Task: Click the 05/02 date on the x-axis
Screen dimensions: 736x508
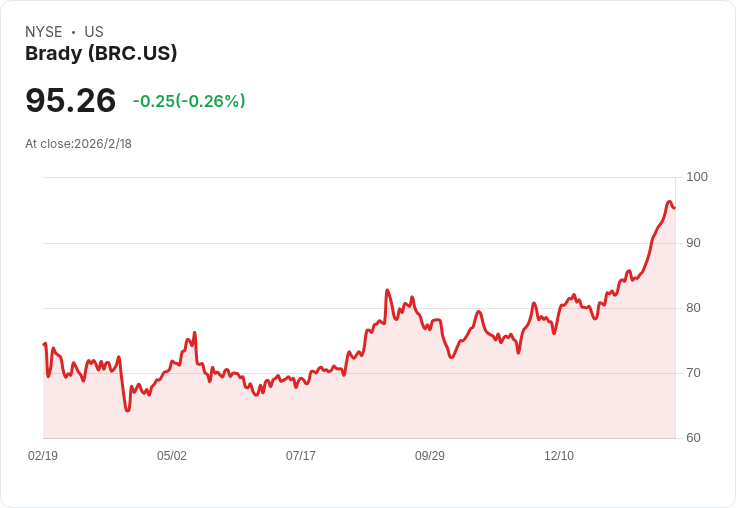Action: 172,455
